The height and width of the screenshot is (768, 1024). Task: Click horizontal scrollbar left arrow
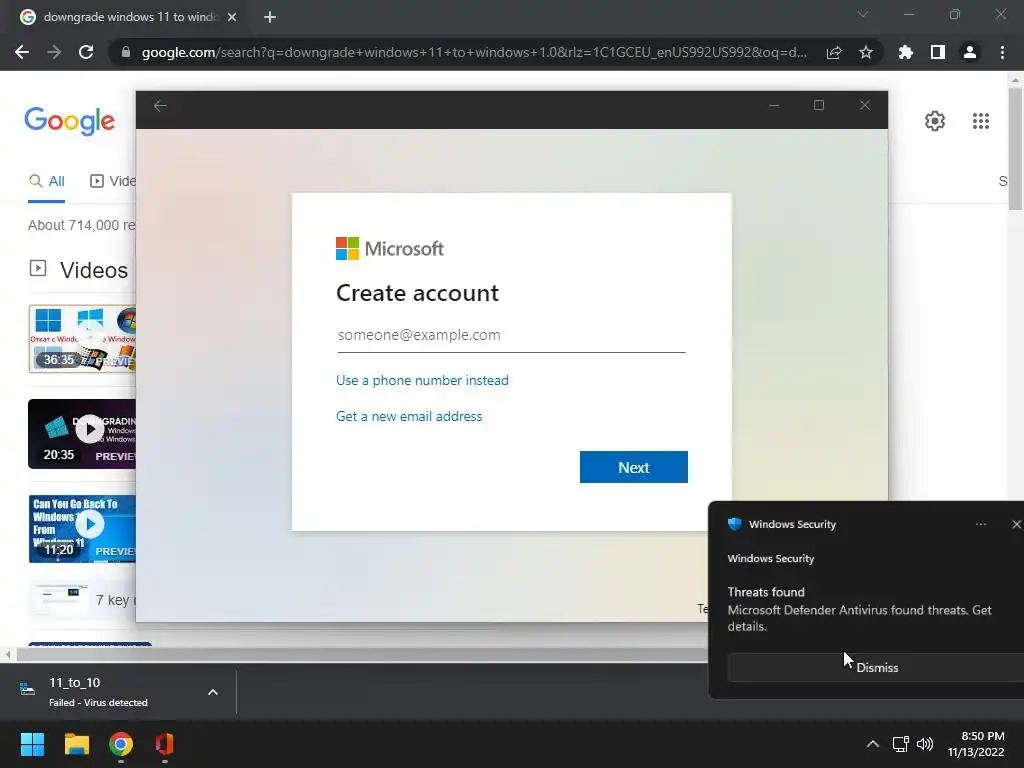8,654
